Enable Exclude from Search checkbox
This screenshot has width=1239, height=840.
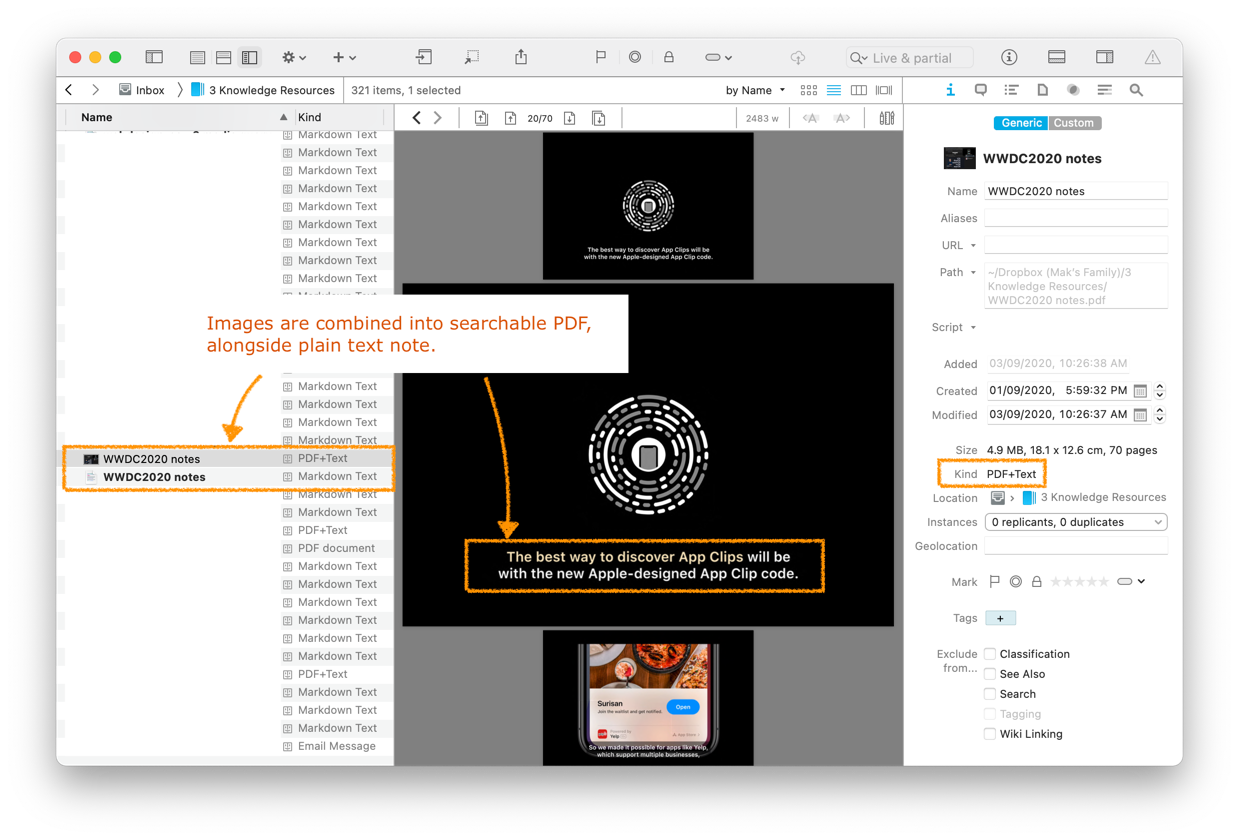[x=990, y=694]
